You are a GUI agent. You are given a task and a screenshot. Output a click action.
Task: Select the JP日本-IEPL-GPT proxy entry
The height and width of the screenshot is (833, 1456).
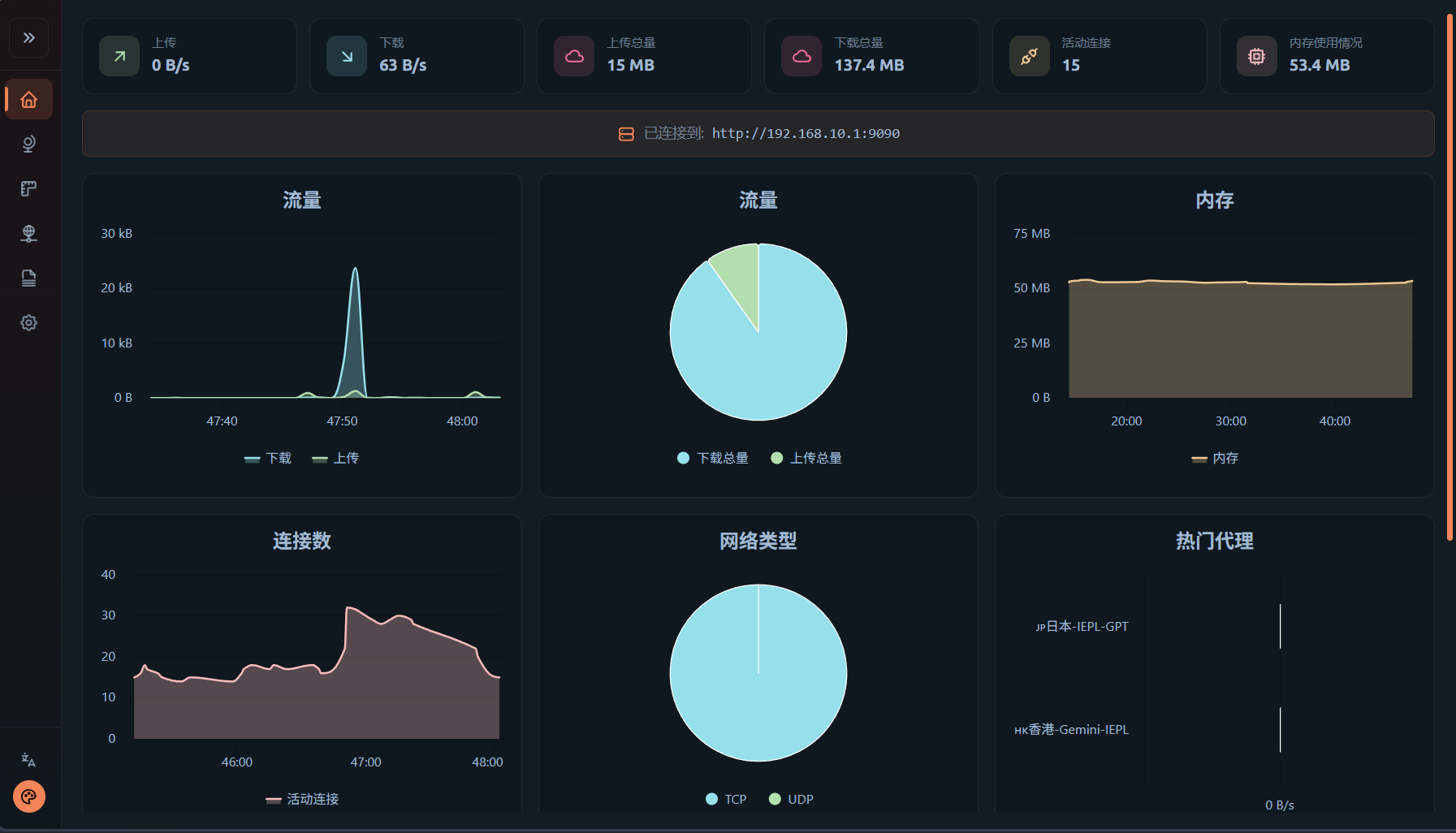pyautogui.click(x=1082, y=627)
